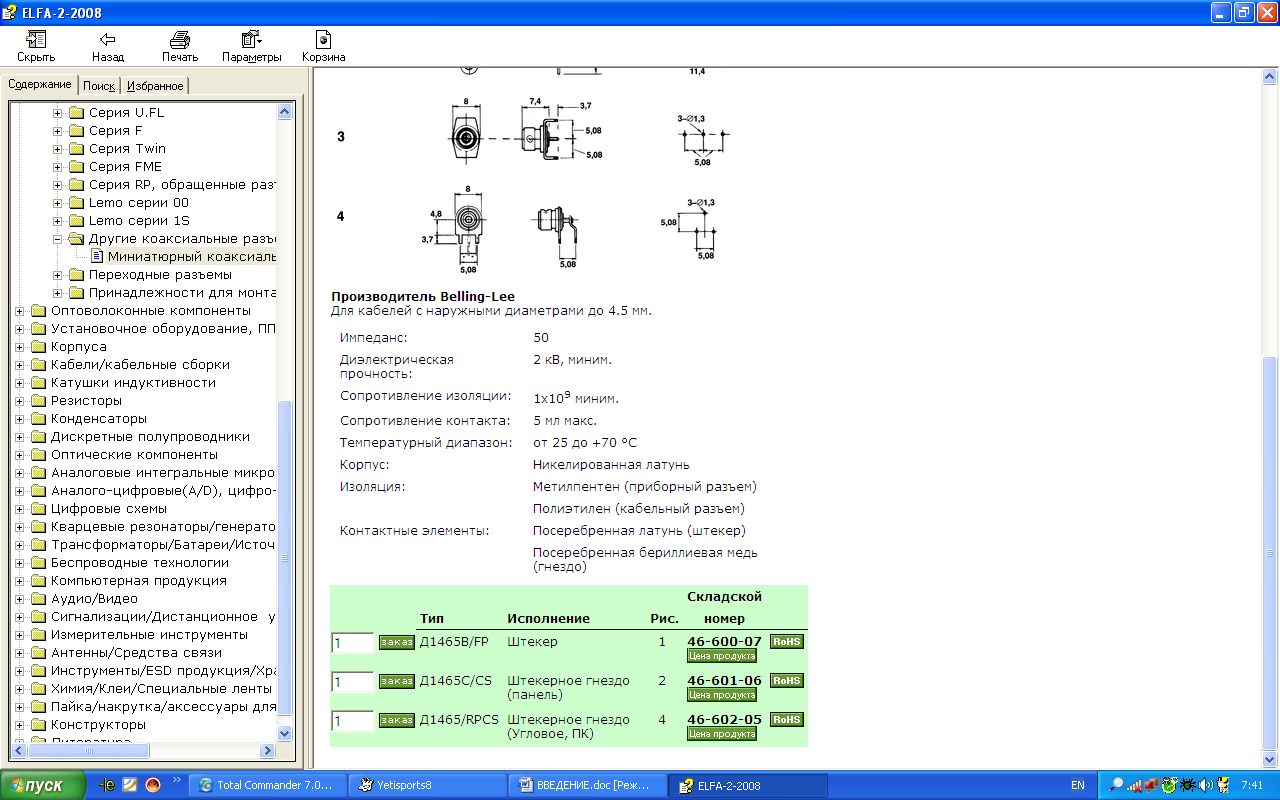Go back using the Назад arrow
The image size is (1280, 800).
[x=108, y=47]
